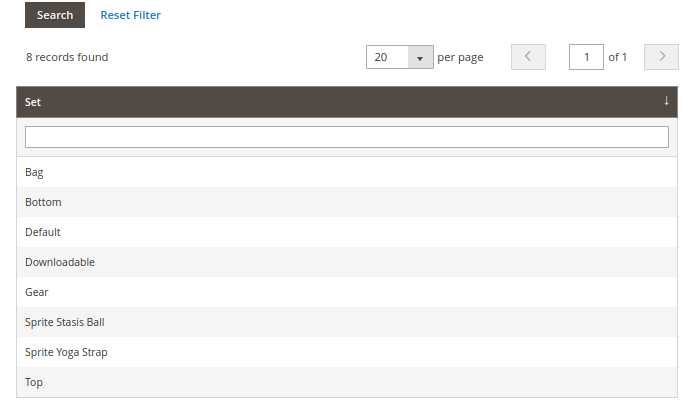Select the Gear attribute set row

click(x=37, y=292)
